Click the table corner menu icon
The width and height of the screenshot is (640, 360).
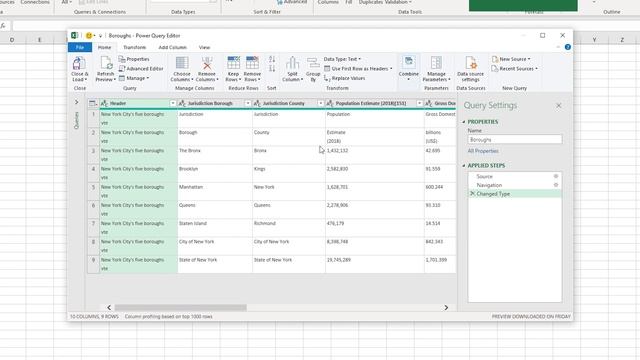pos(93,103)
